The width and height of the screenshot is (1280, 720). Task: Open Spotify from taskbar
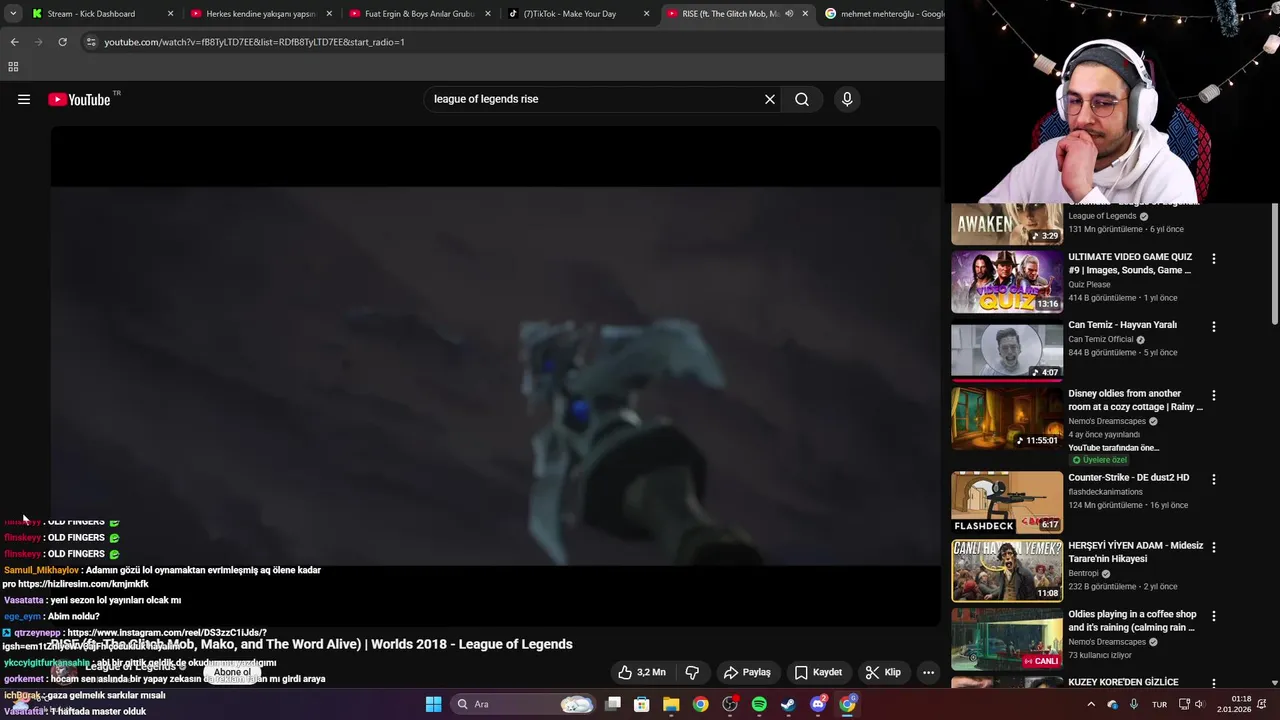759,704
